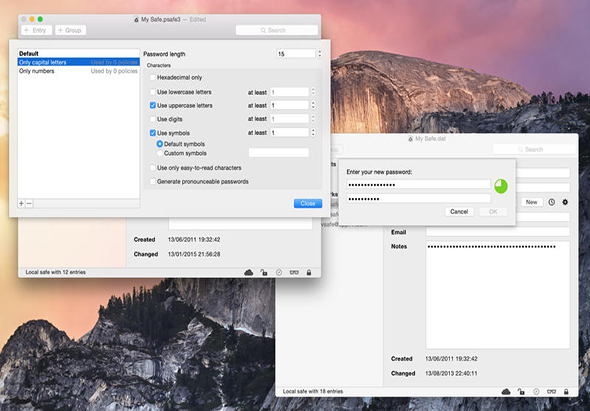Click the Notes text area in My Safe.dat
590x411 pixels.
tap(498, 295)
